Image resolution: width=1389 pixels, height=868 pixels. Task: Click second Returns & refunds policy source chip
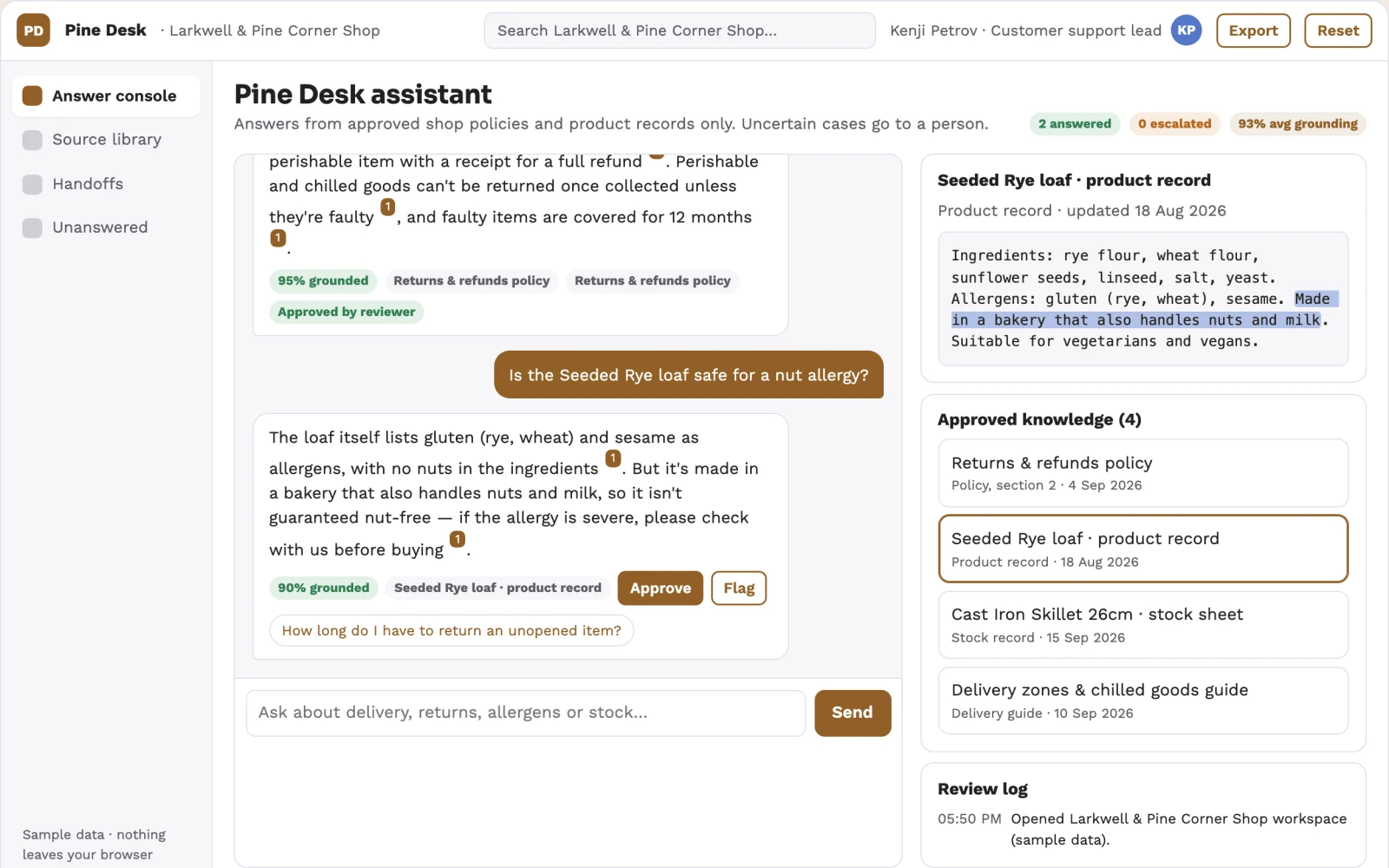click(653, 280)
